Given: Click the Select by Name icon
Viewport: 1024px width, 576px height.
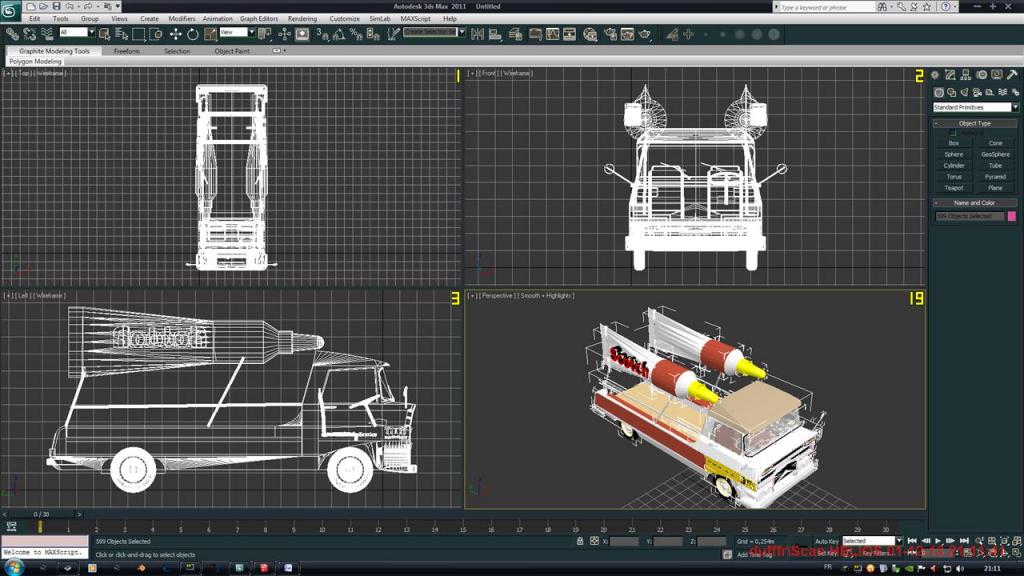Looking at the screenshot, I should click(x=121, y=34).
